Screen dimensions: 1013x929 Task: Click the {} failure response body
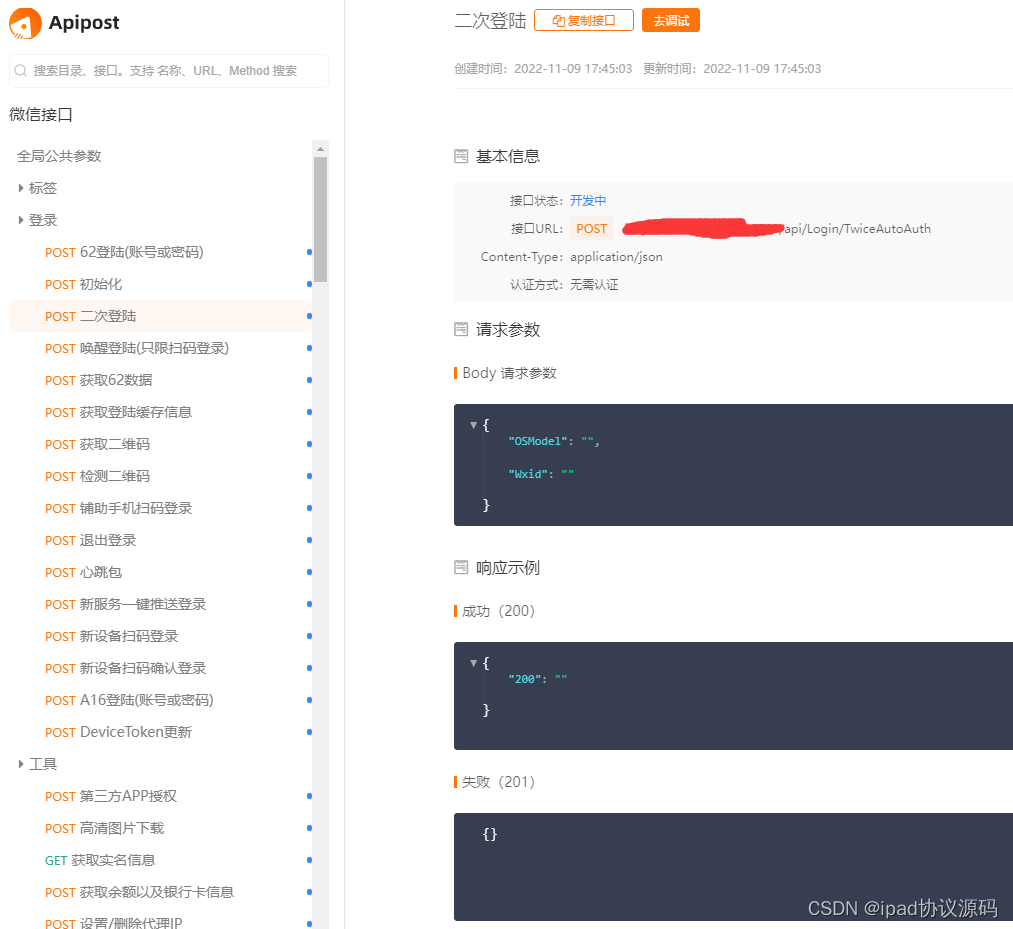click(490, 834)
